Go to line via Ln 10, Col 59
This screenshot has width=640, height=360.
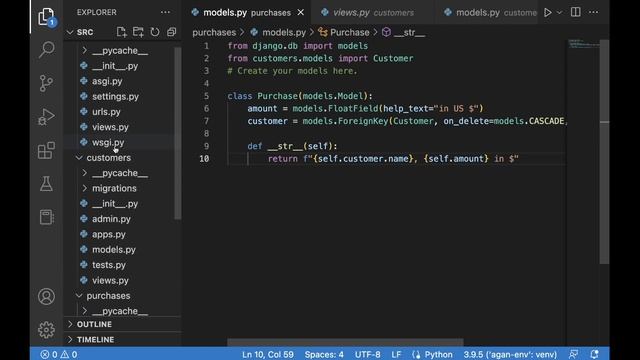click(268, 354)
